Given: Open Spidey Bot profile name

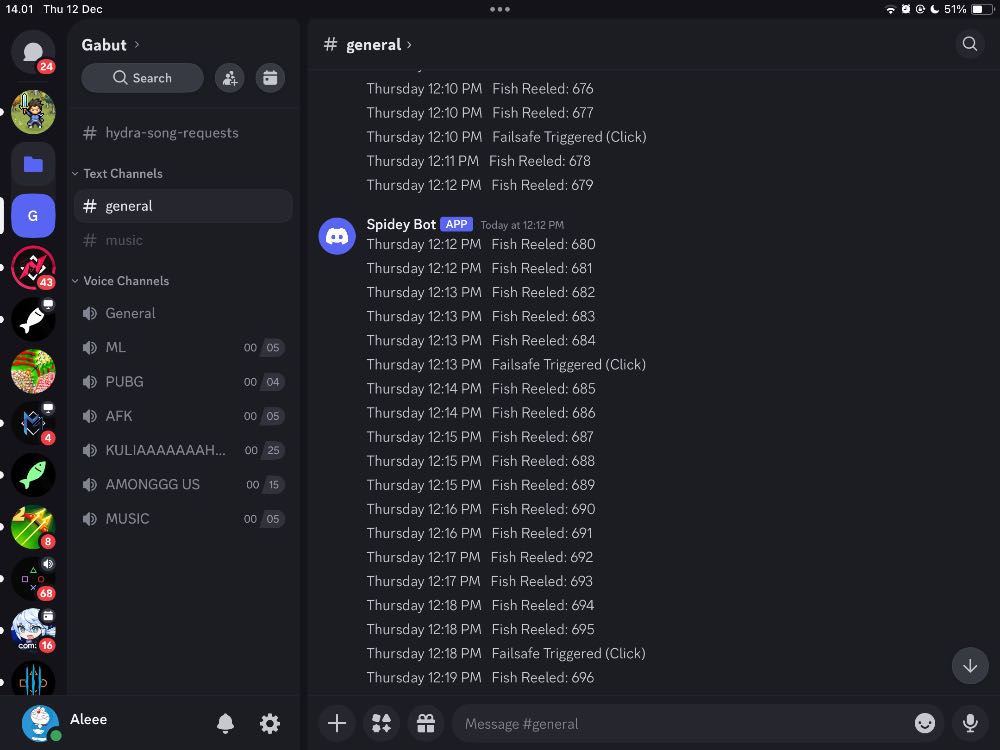Looking at the screenshot, I should (x=401, y=224).
